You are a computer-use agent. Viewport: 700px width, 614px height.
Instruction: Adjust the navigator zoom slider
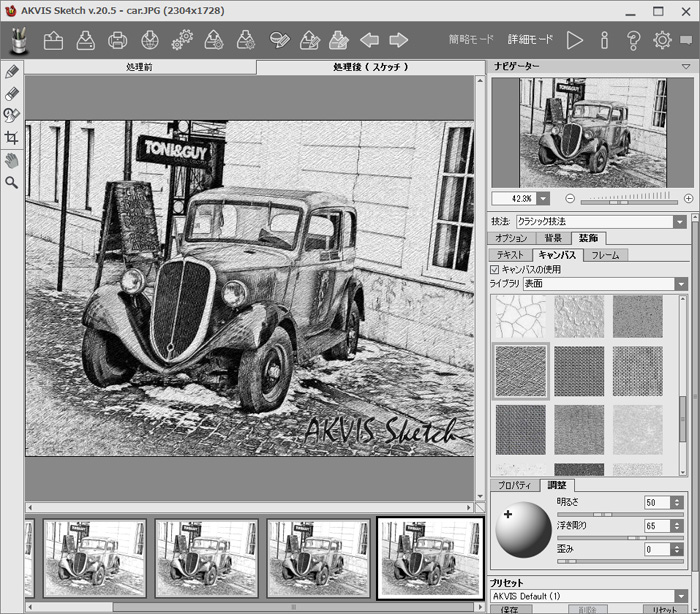(629, 202)
